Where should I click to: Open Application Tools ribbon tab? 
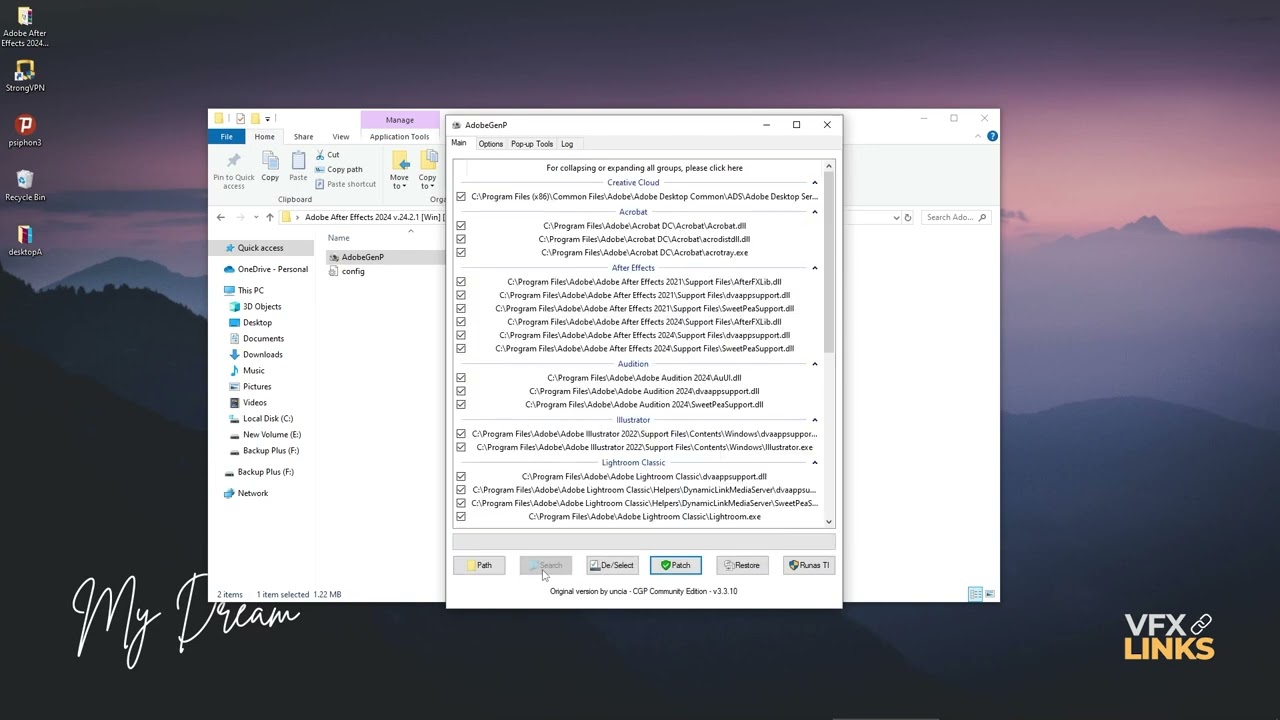(x=399, y=137)
